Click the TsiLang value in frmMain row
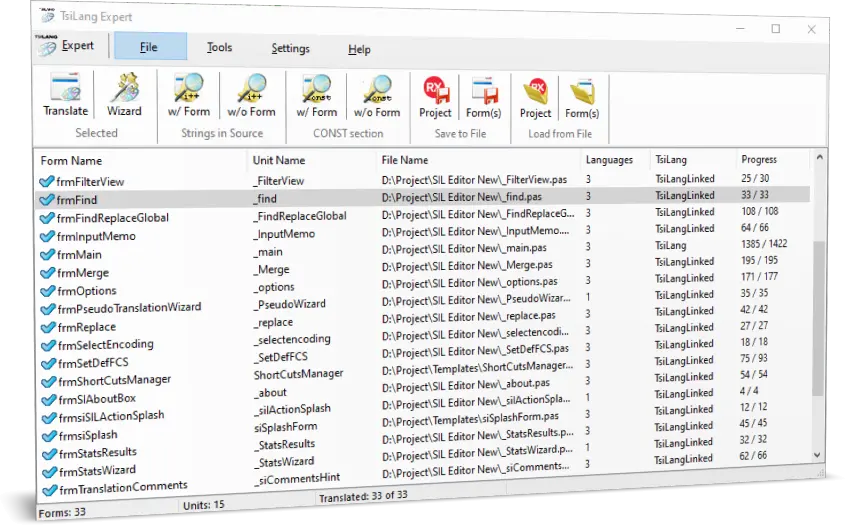The height and width of the screenshot is (525, 845). [x=671, y=245]
